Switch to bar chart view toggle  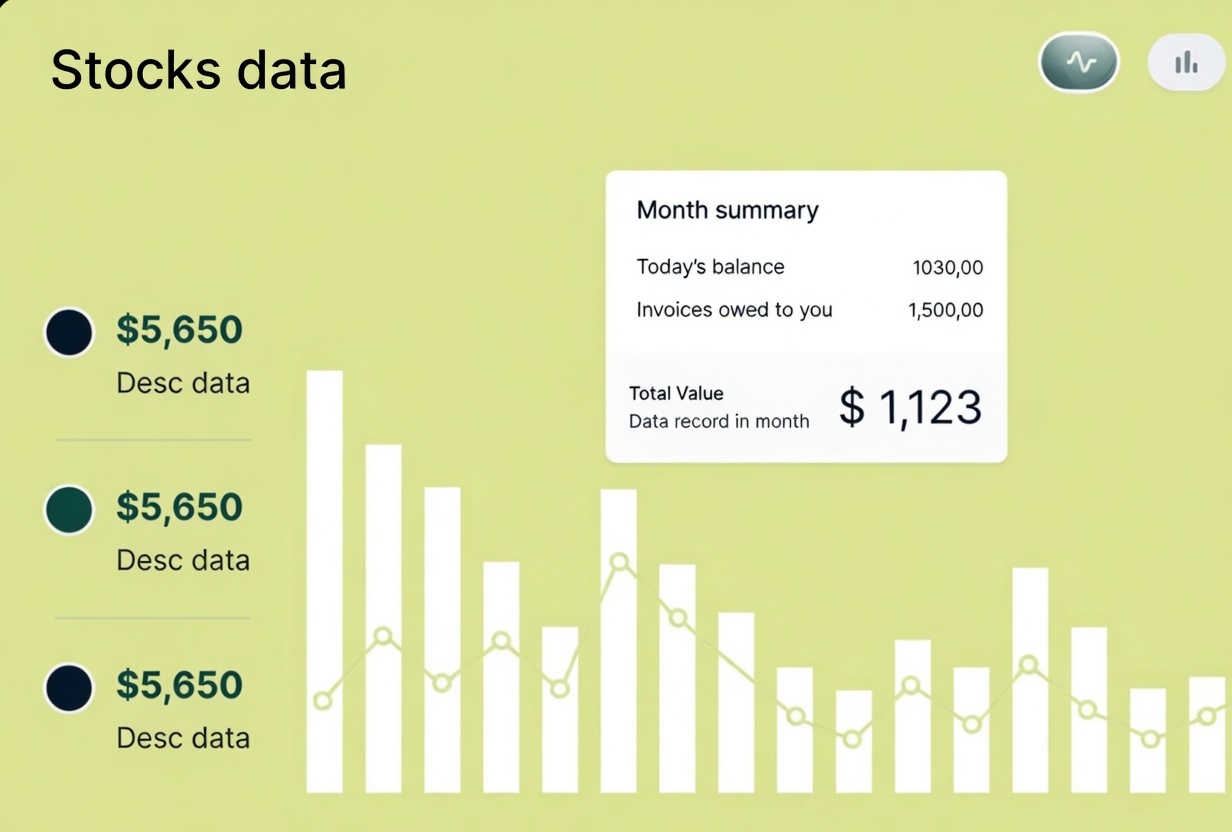[x=1186, y=64]
